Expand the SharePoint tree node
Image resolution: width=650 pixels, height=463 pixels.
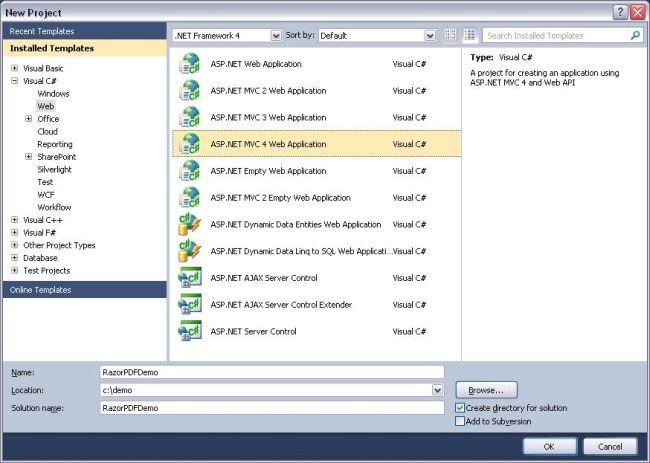click(28, 157)
